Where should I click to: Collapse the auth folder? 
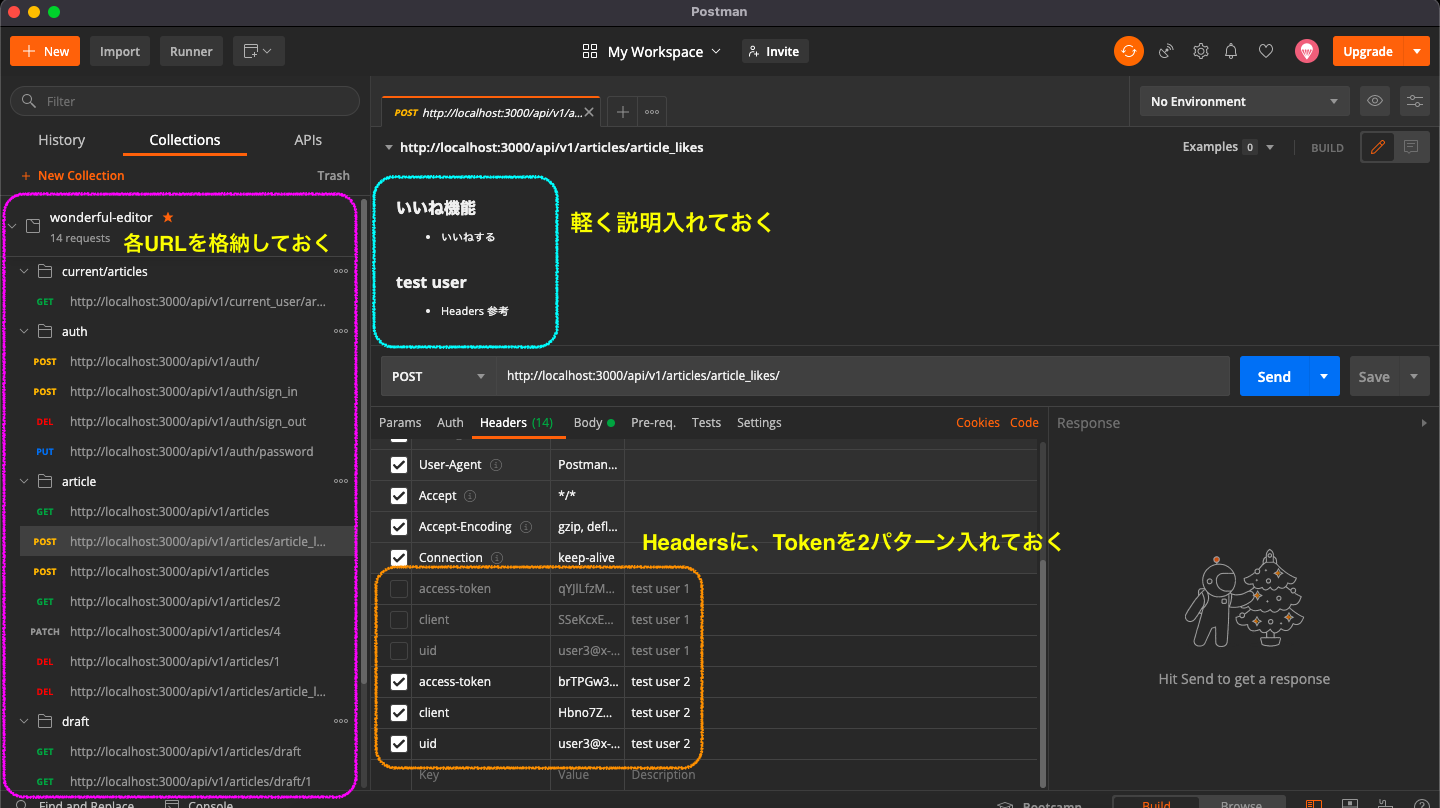click(x=24, y=331)
